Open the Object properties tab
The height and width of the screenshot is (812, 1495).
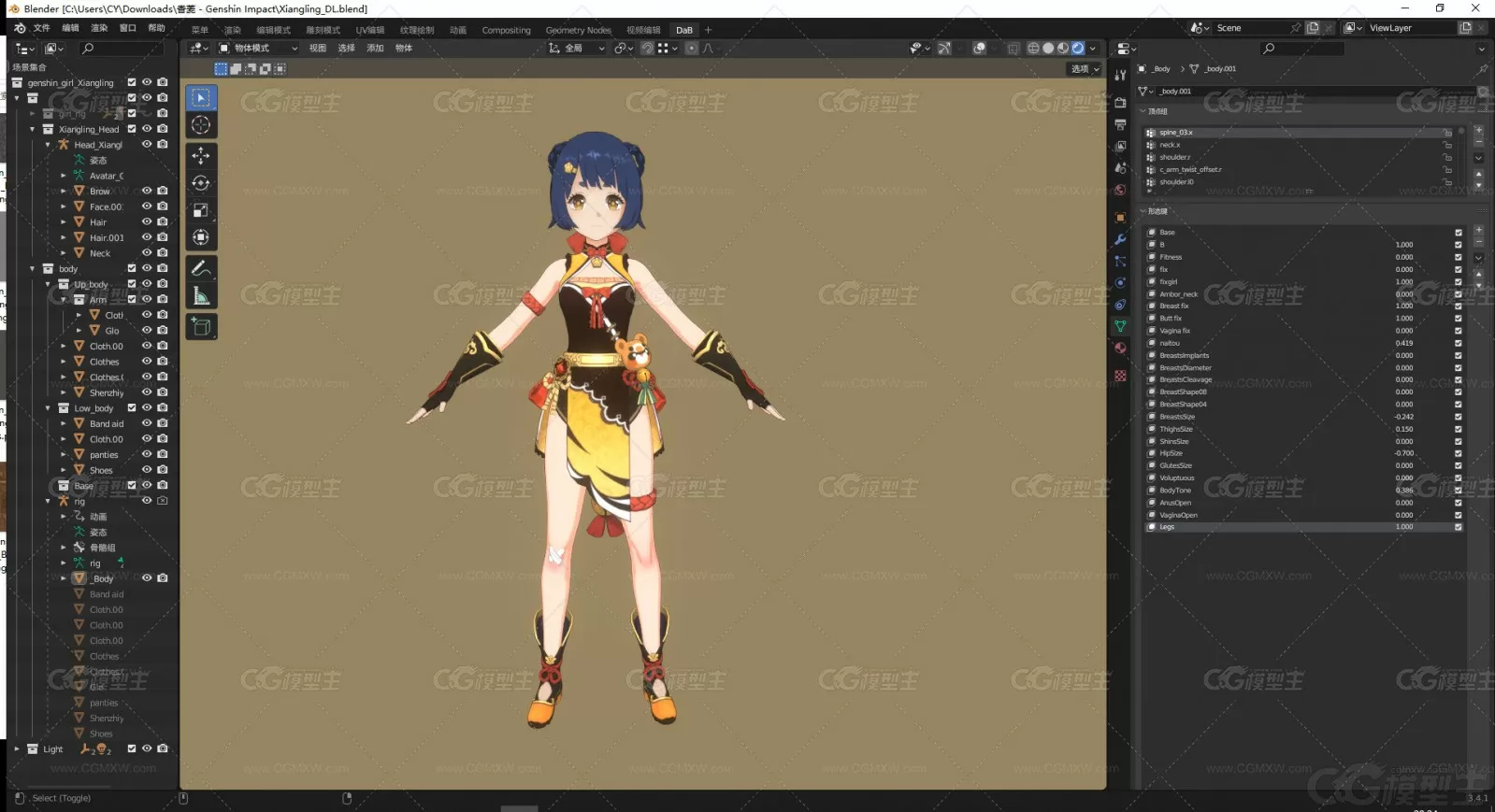1120,218
